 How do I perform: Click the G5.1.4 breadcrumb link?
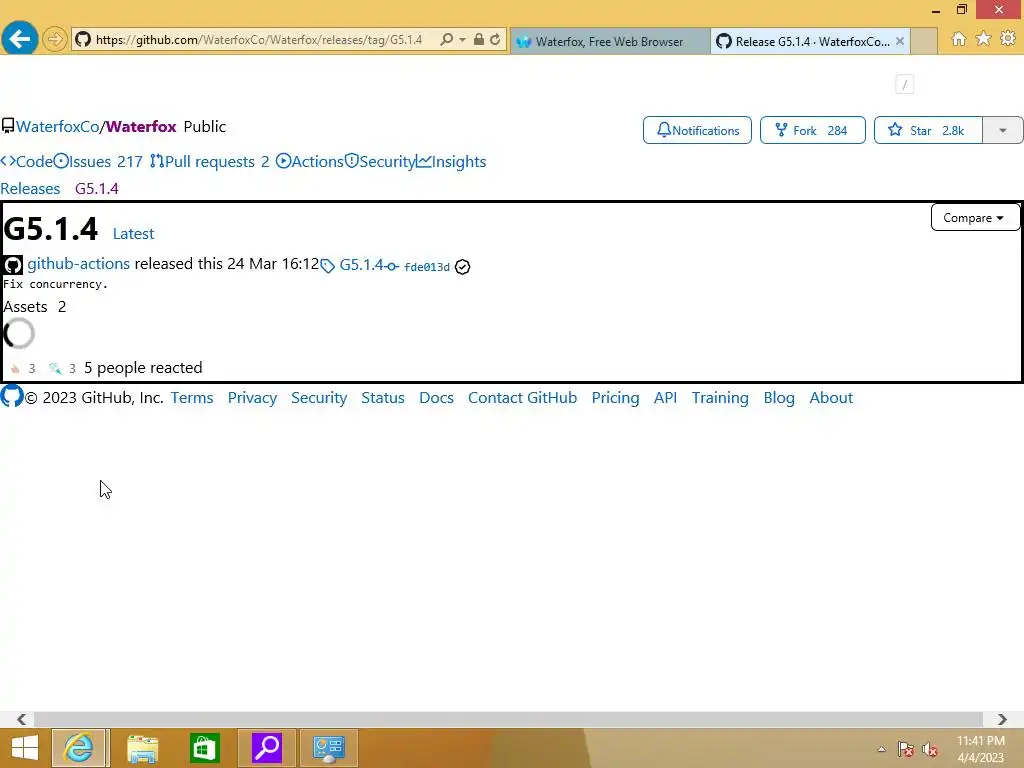97,189
